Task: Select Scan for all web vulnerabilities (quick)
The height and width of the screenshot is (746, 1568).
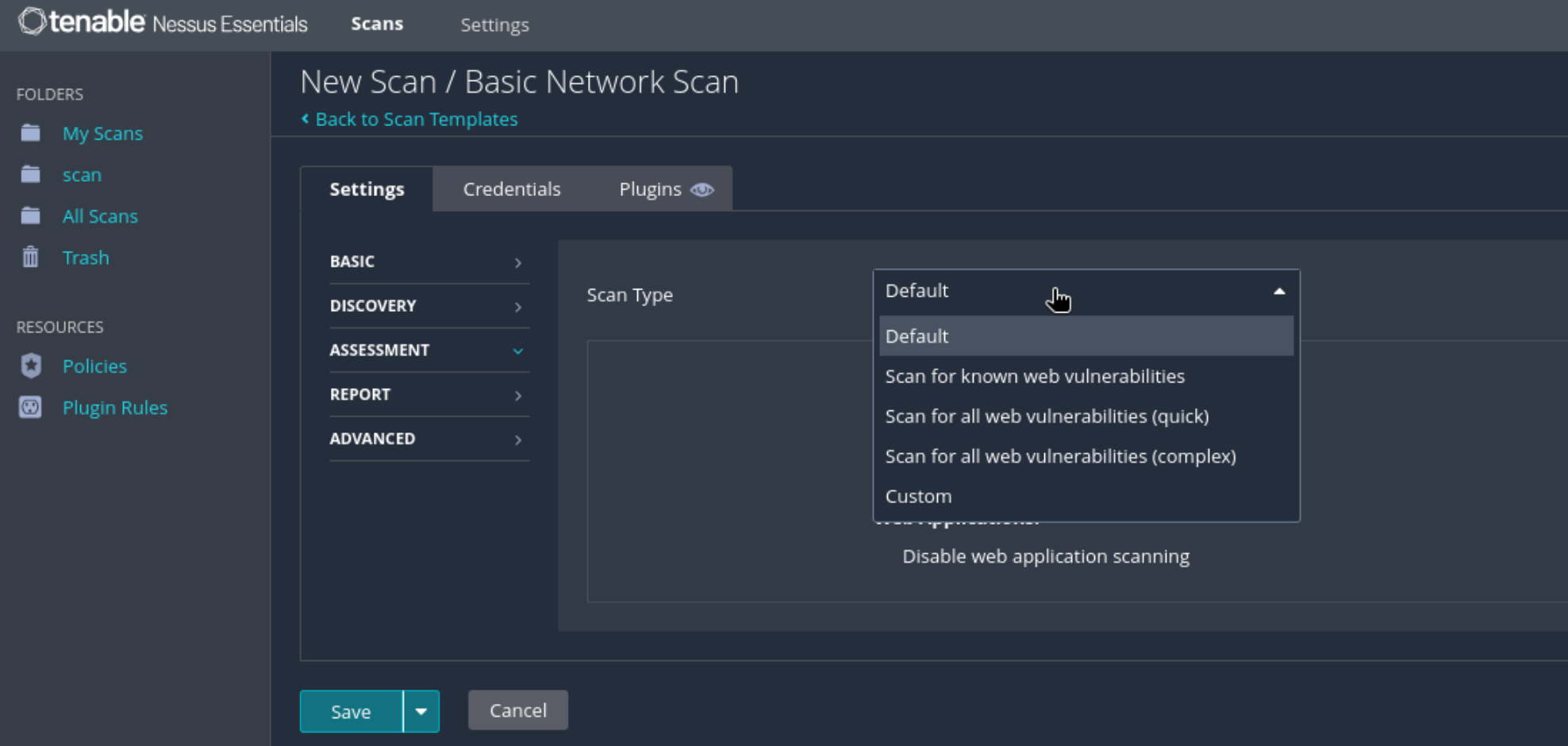Action: 1086,416
